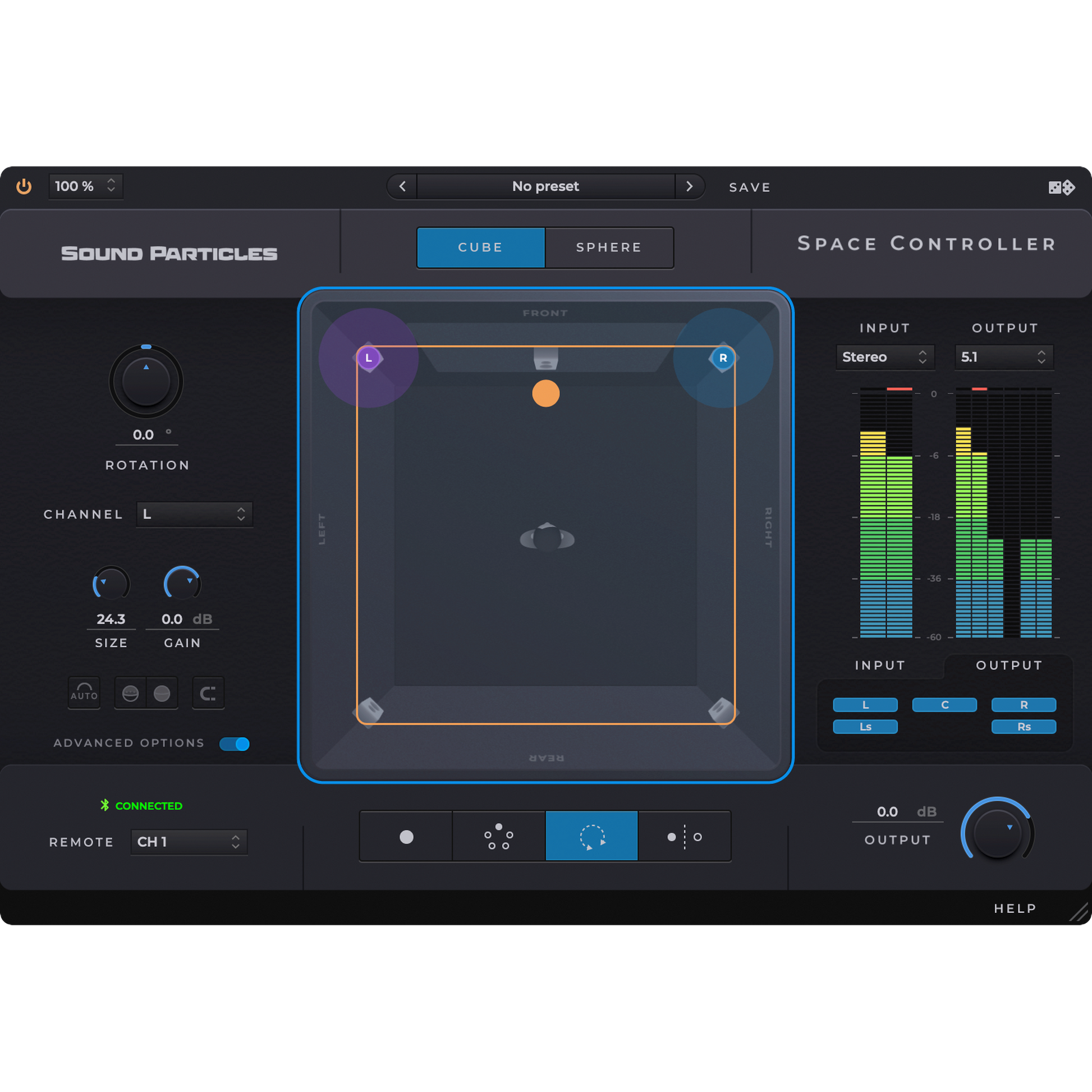Click the listener head in the cube center

point(547,537)
